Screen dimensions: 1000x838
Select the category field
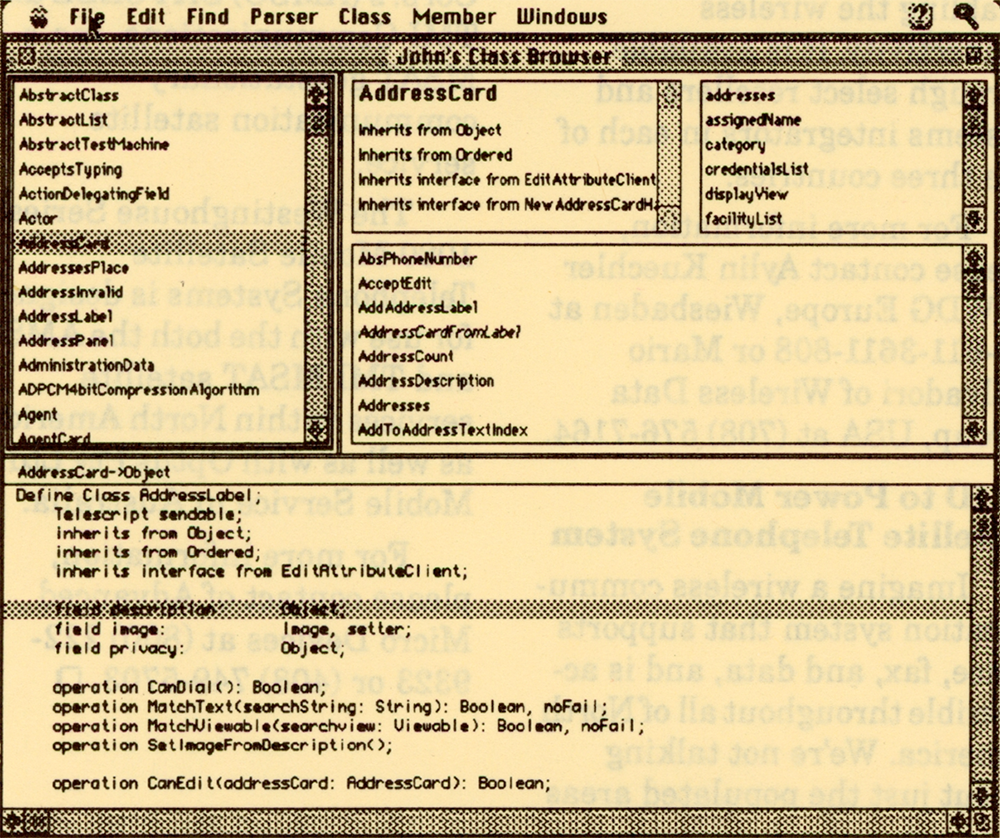click(x=735, y=145)
